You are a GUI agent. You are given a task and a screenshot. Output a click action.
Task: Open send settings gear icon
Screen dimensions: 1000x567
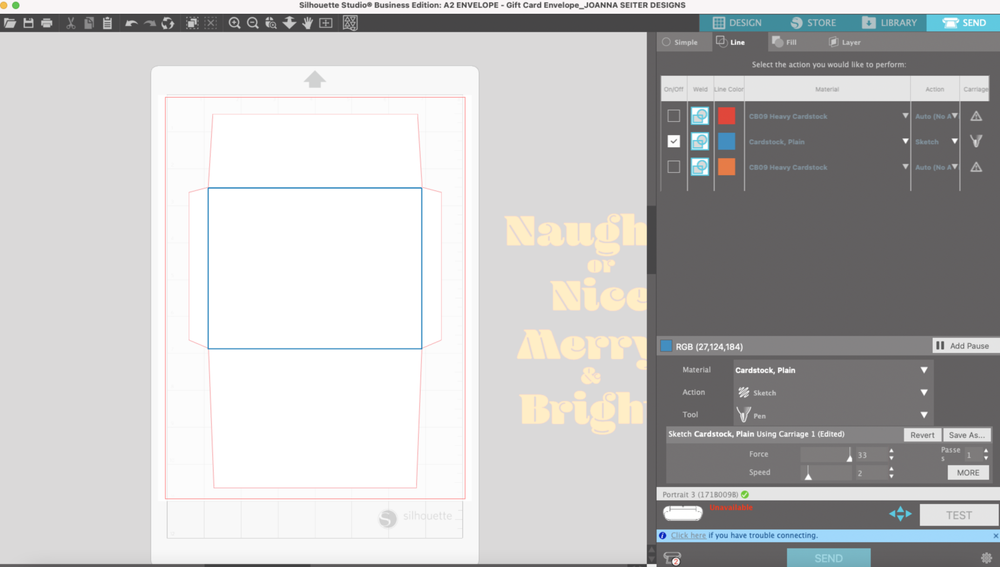tap(987, 557)
